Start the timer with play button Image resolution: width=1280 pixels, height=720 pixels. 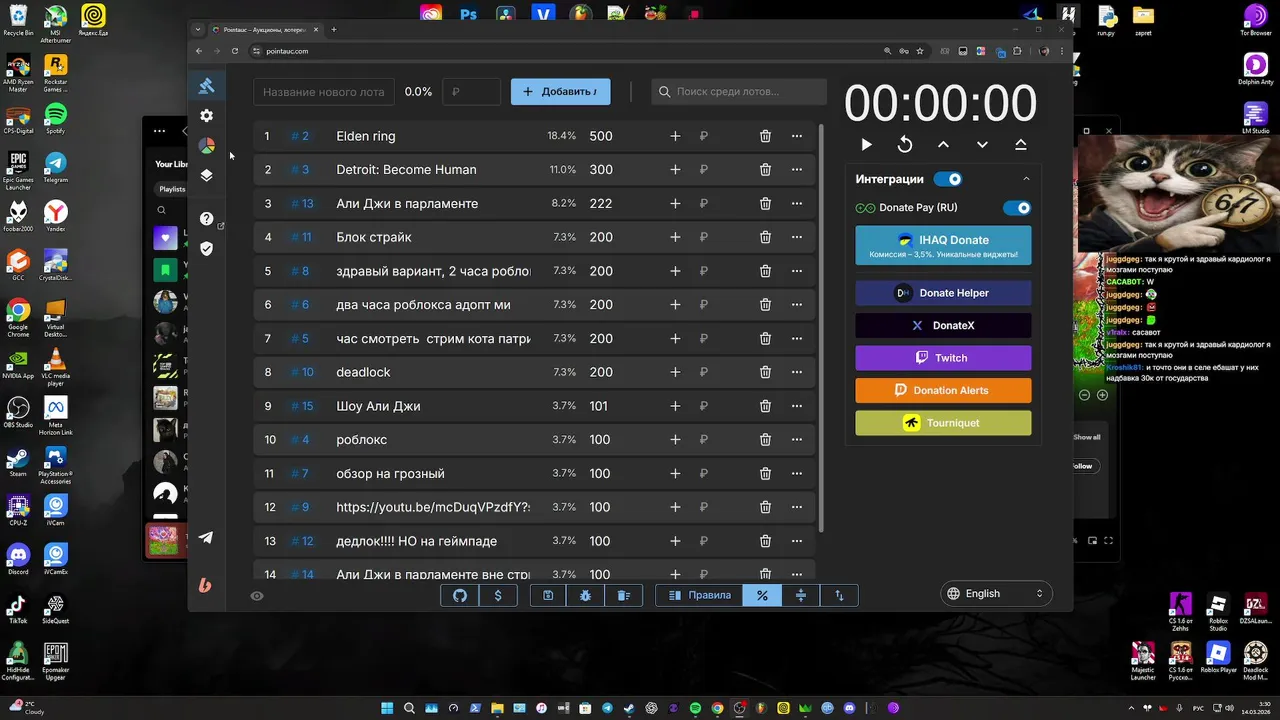(866, 145)
